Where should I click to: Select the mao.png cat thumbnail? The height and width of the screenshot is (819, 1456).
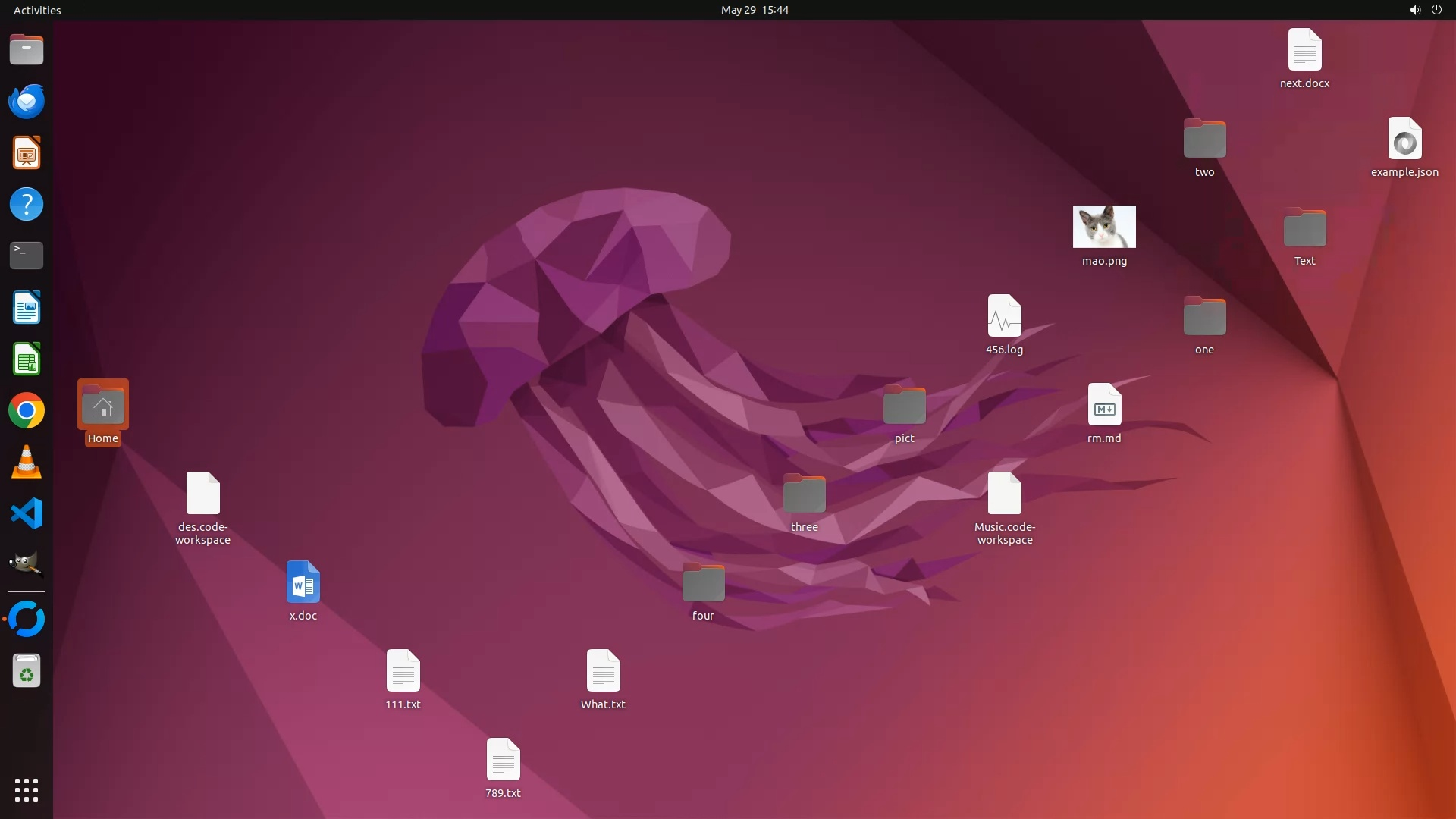point(1104,227)
